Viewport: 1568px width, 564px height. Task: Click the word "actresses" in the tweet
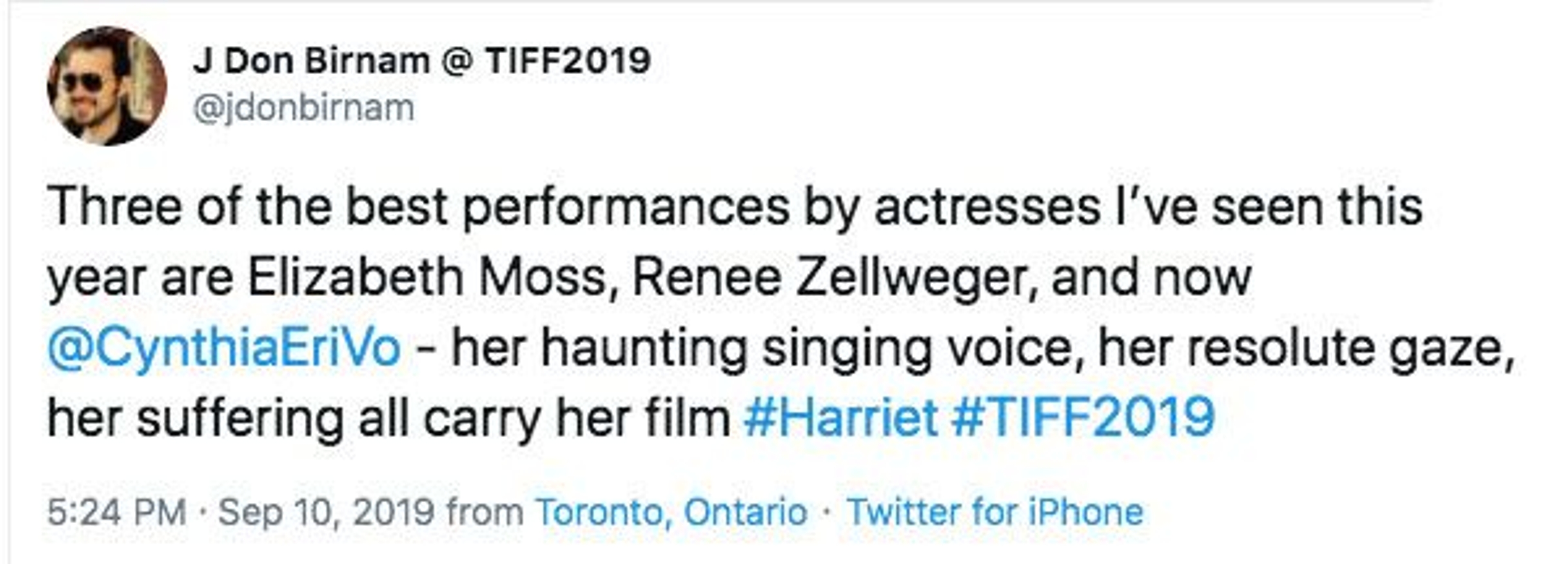(987, 207)
